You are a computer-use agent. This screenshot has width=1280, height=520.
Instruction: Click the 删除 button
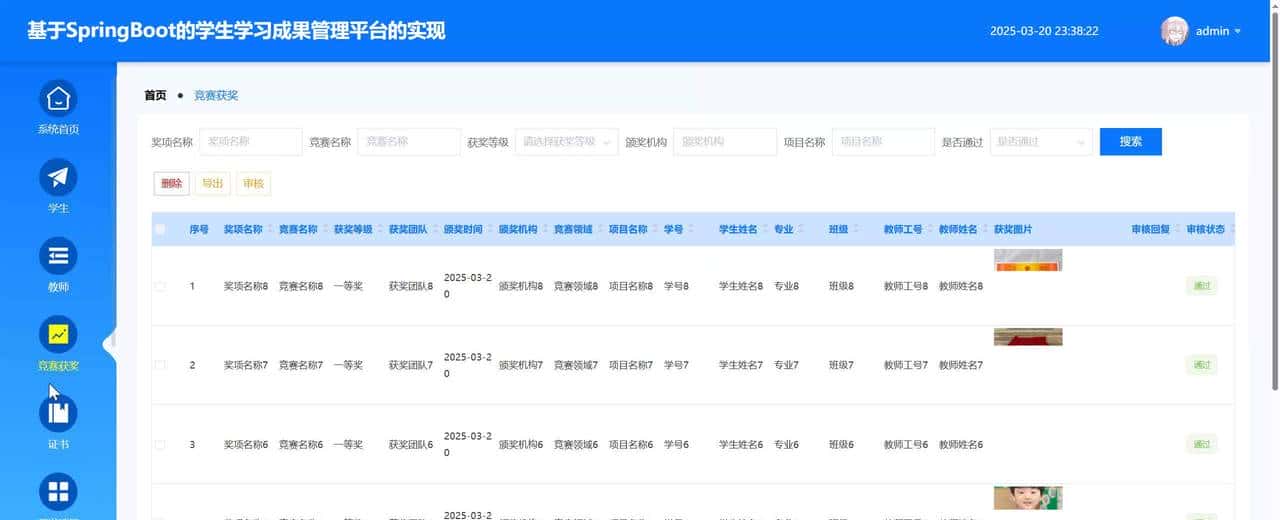coord(172,184)
